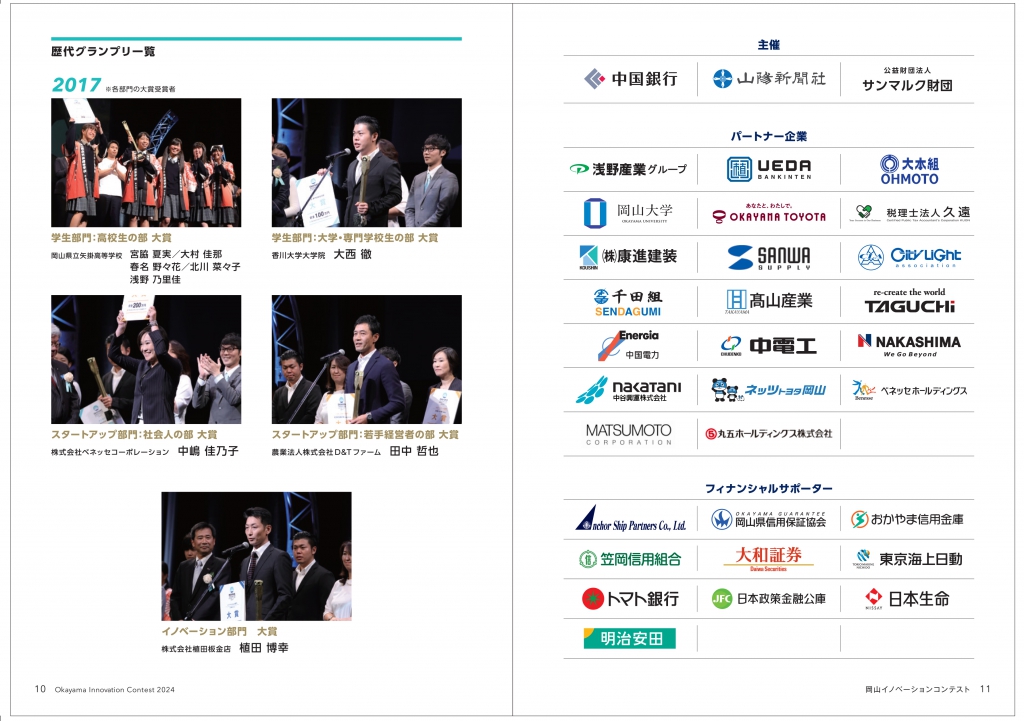The width and height of the screenshot is (1024, 721).
Task: Select the 岡山県信用保証協会 logo
Action: pos(769,519)
